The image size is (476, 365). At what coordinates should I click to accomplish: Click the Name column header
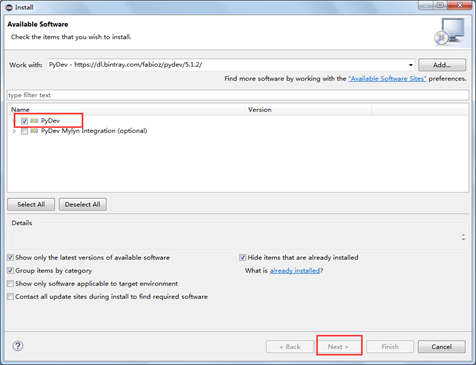coord(126,109)
